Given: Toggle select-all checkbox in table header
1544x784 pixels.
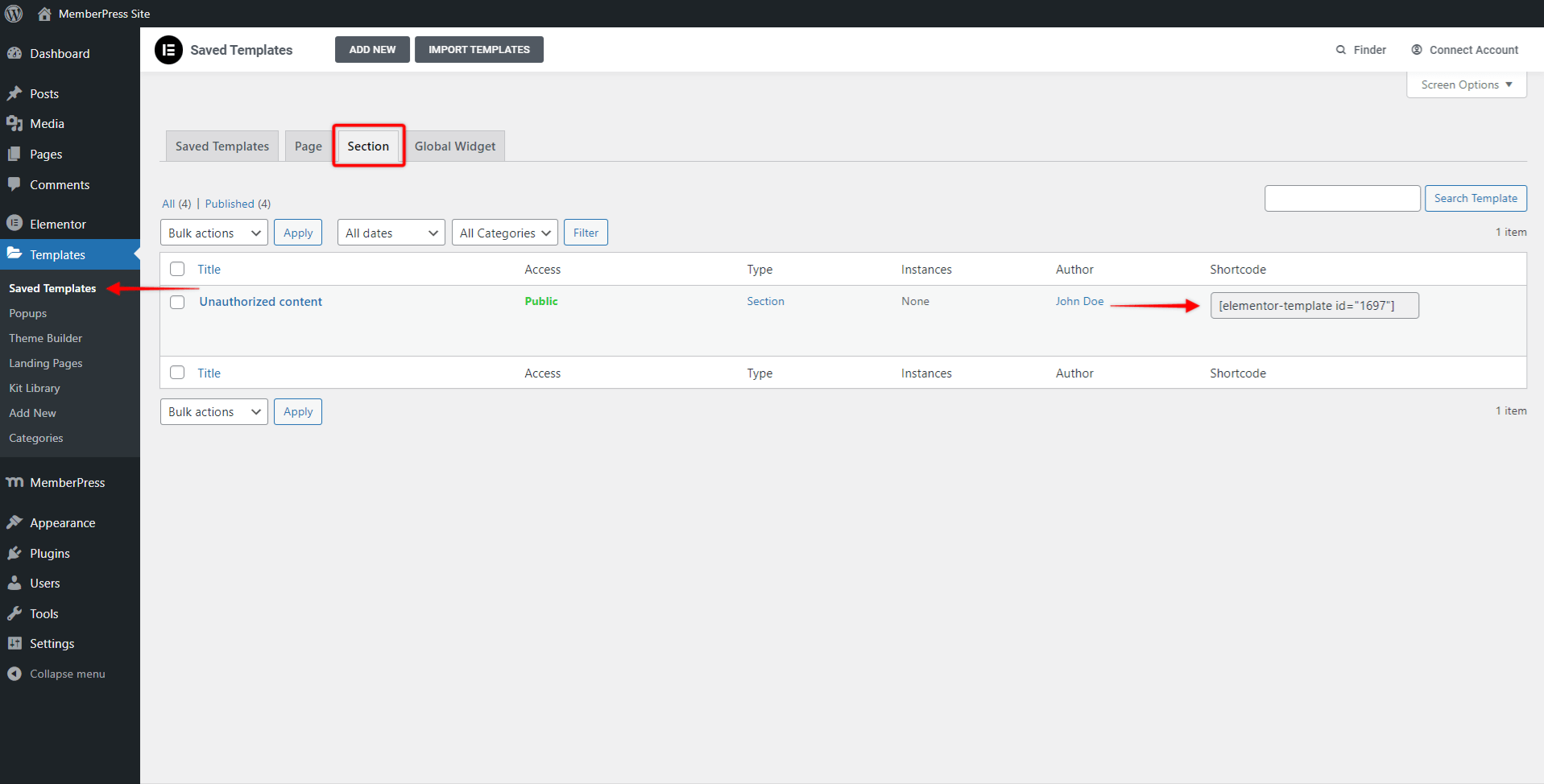Looking at the screenshot, I should (177, 269).
